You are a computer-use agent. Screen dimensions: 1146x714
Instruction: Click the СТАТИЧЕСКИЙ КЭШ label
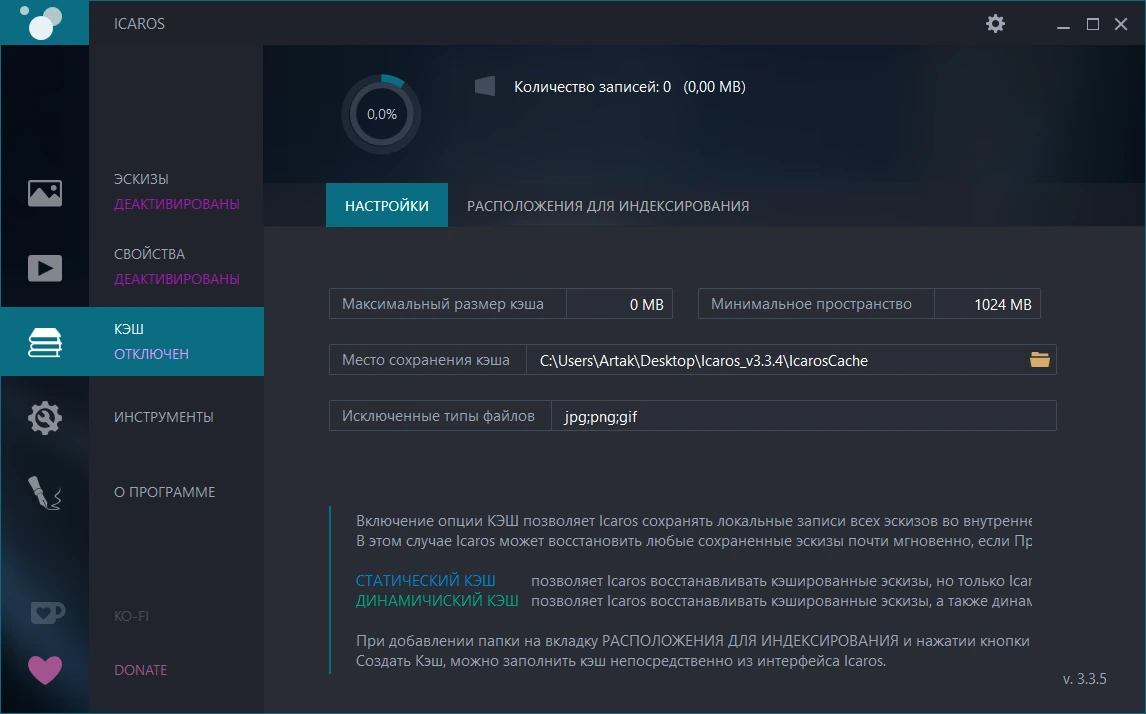(425, 581)
